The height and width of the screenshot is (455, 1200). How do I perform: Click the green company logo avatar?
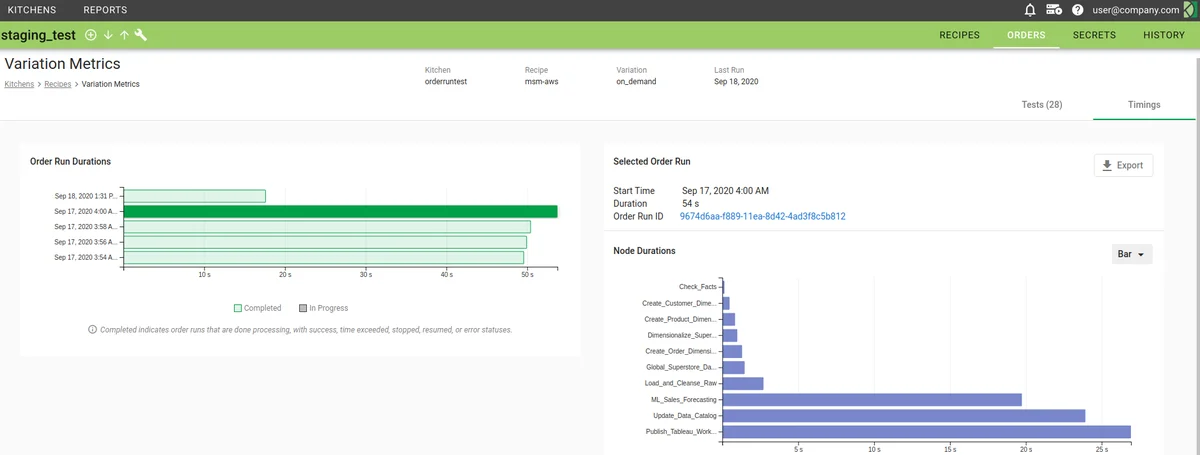click(x=1190, y=10)
